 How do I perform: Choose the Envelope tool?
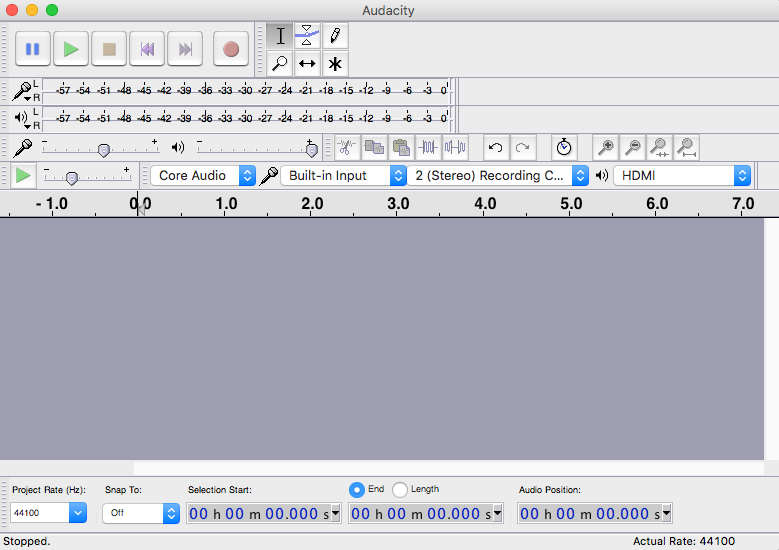(x=307, y=36)
